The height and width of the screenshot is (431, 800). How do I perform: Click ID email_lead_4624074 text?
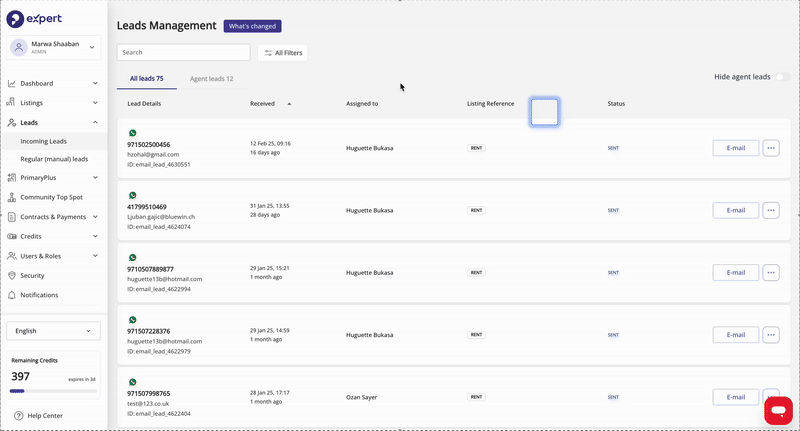click(159, 226)
